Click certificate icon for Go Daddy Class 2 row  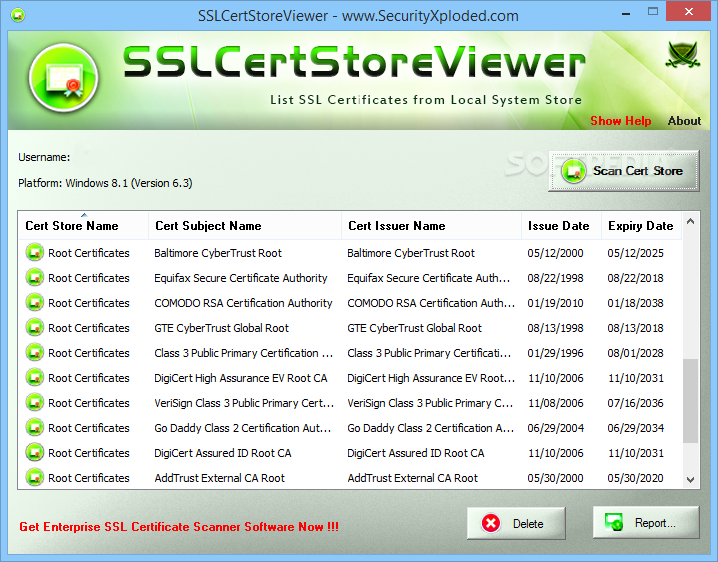(34, 427)
